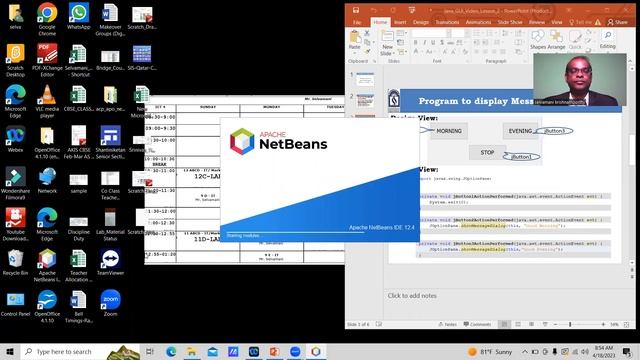This screenshot has width=640, height=360.
Task: Open the Transitions tab
Action: pos(447,22)
